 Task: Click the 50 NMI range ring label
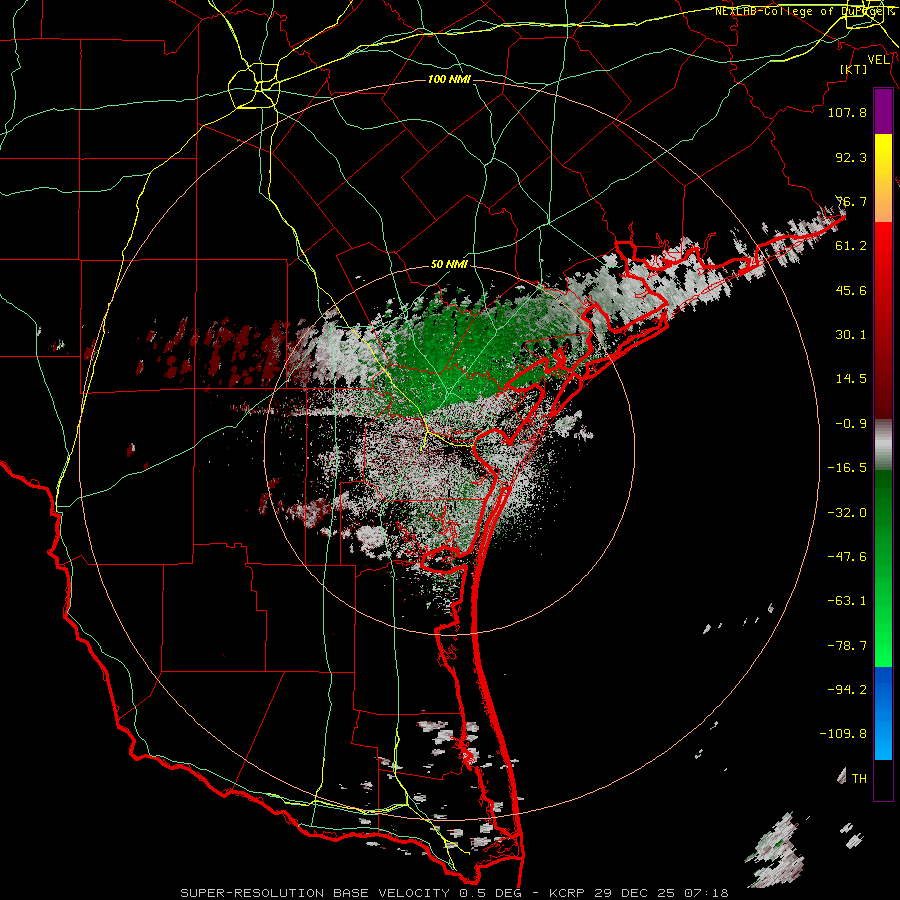449,265
